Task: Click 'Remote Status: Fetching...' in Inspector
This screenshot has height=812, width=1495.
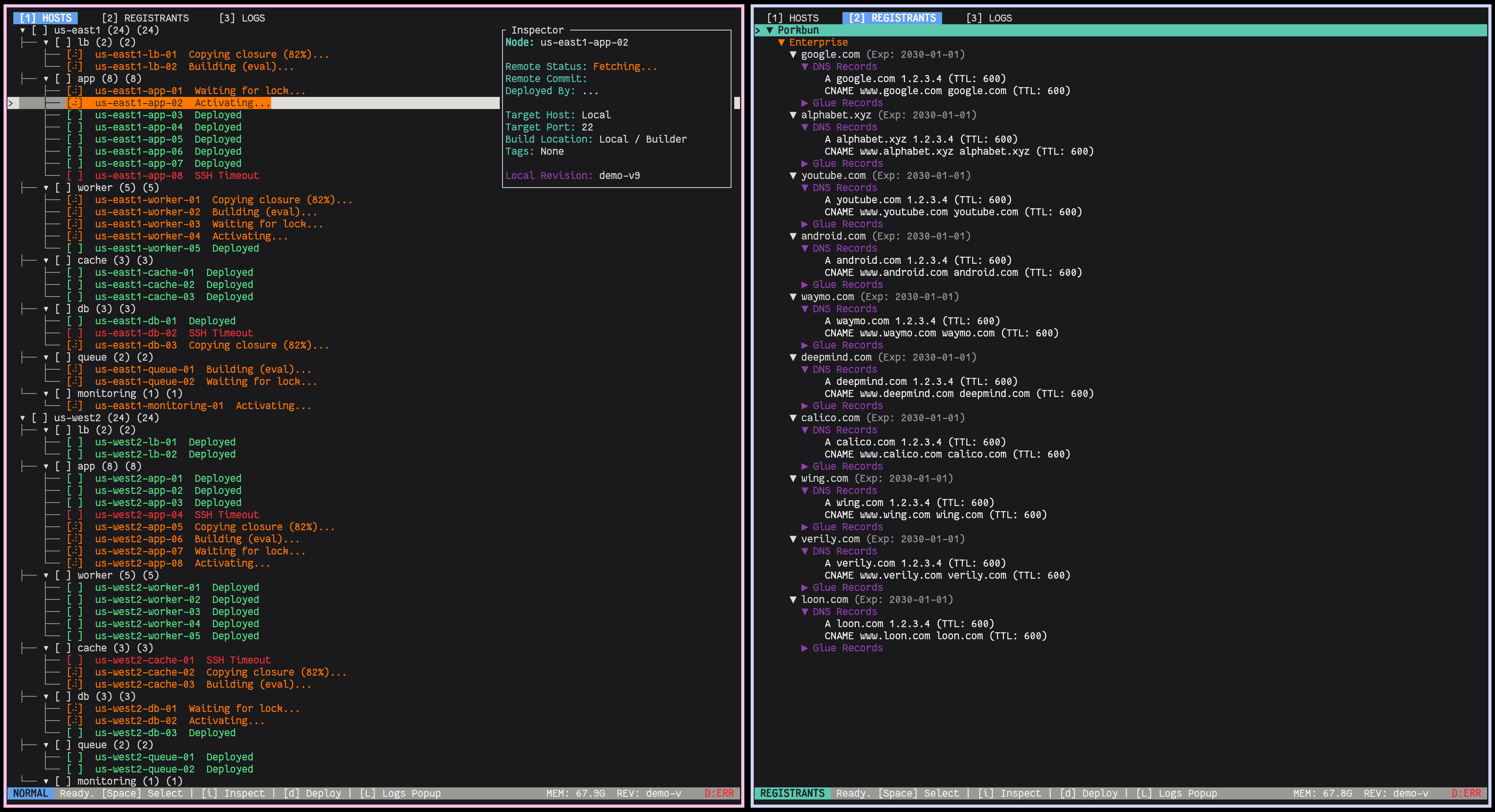Action: pyautogui.click(x=581, y=67)
